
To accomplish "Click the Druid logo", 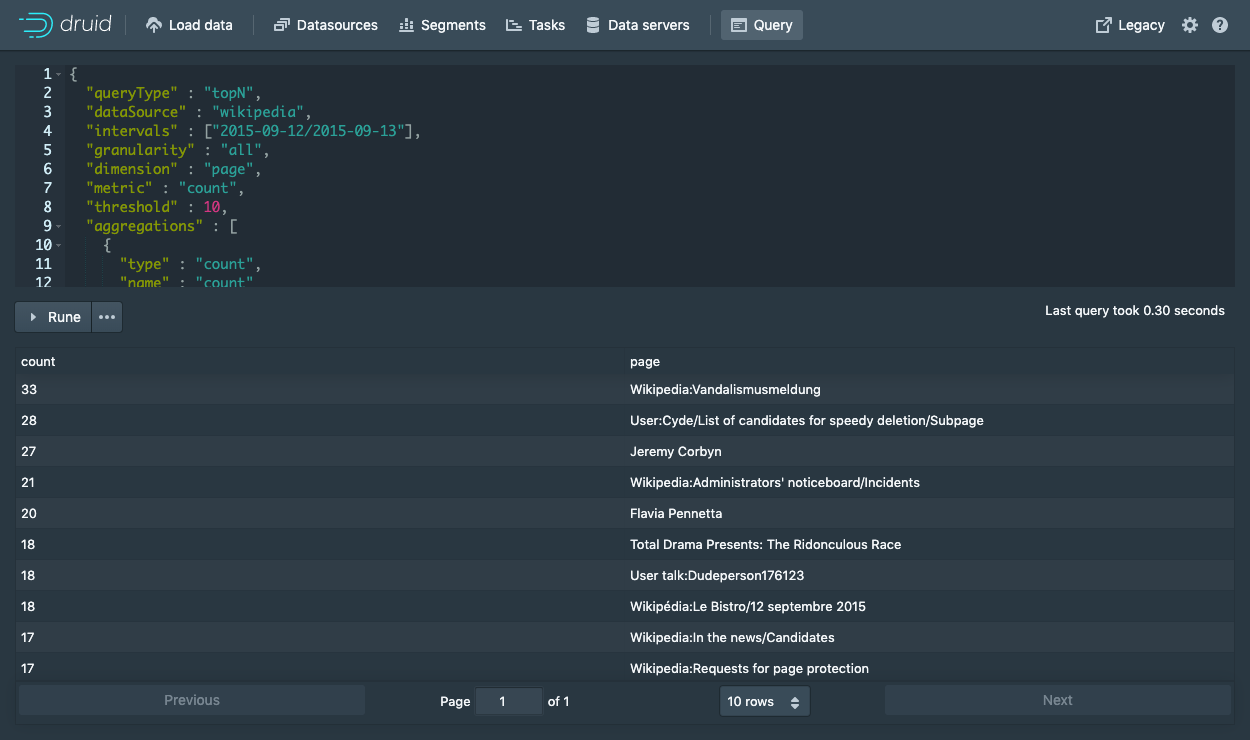I will (65, 25).
